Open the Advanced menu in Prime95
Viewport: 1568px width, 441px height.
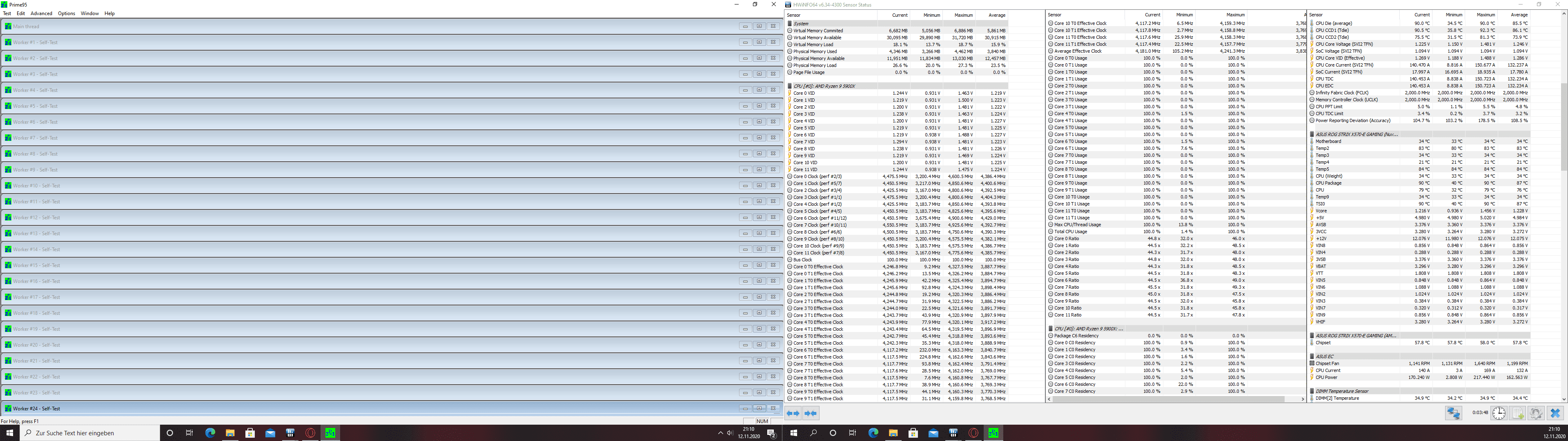click(41, 13)
